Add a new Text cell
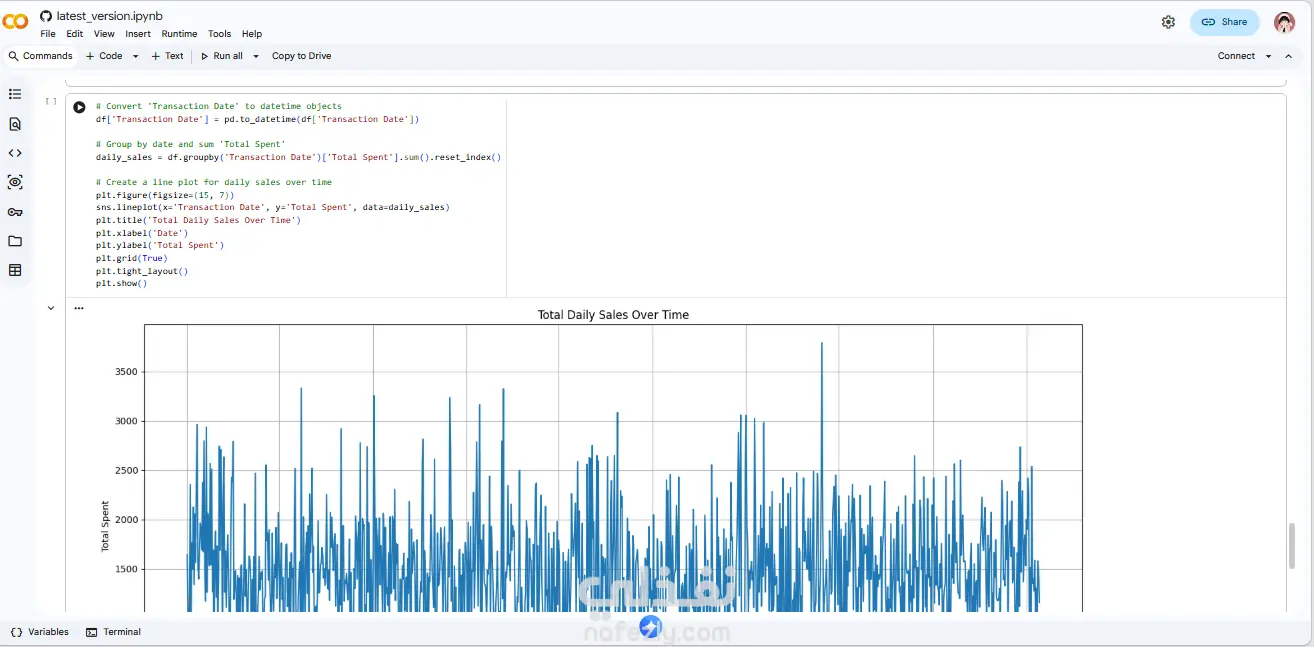 pyautogui.click(x=167, y=56)
